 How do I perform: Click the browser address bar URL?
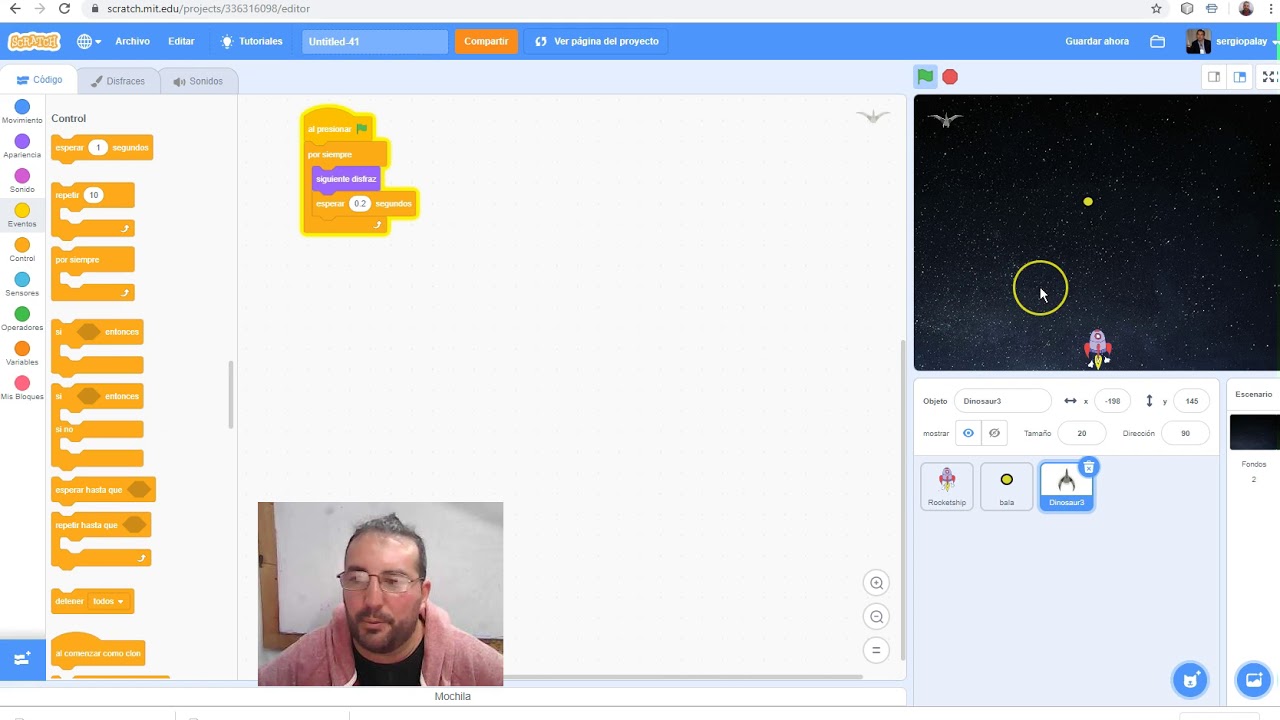208,9
